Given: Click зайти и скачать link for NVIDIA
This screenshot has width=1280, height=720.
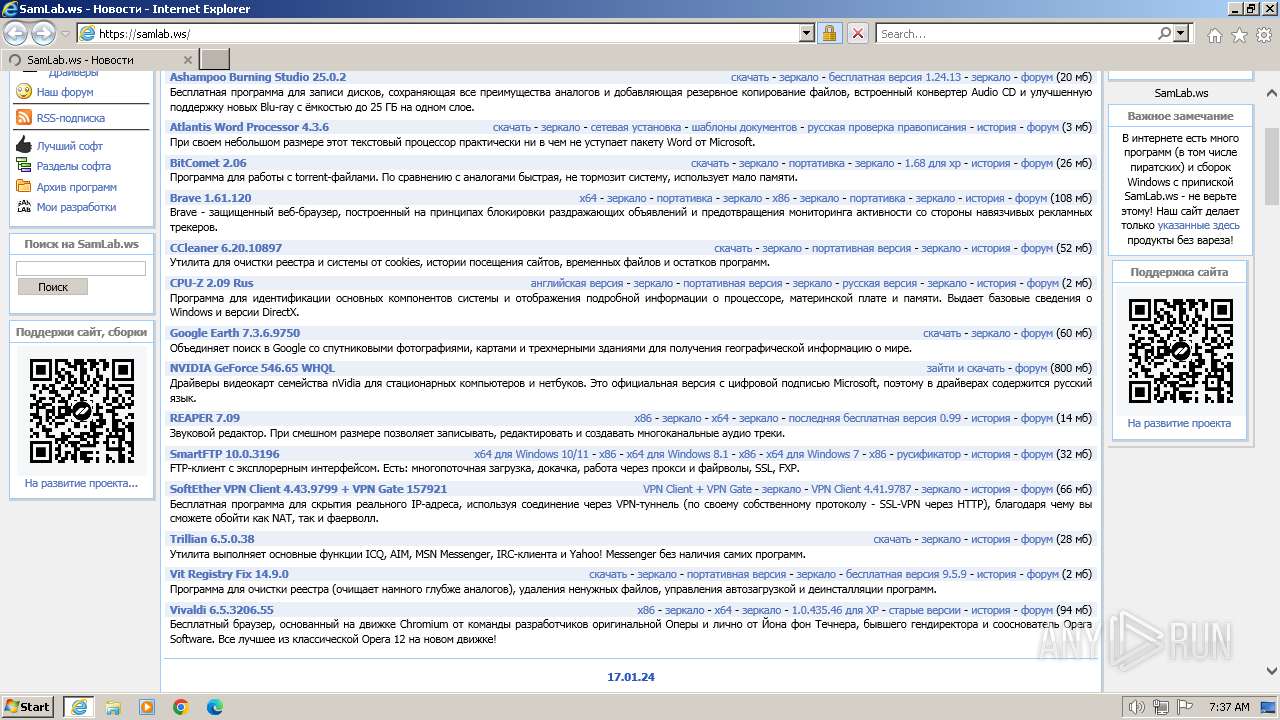Looking at the screenshot, I should click(x=966, y=368).
